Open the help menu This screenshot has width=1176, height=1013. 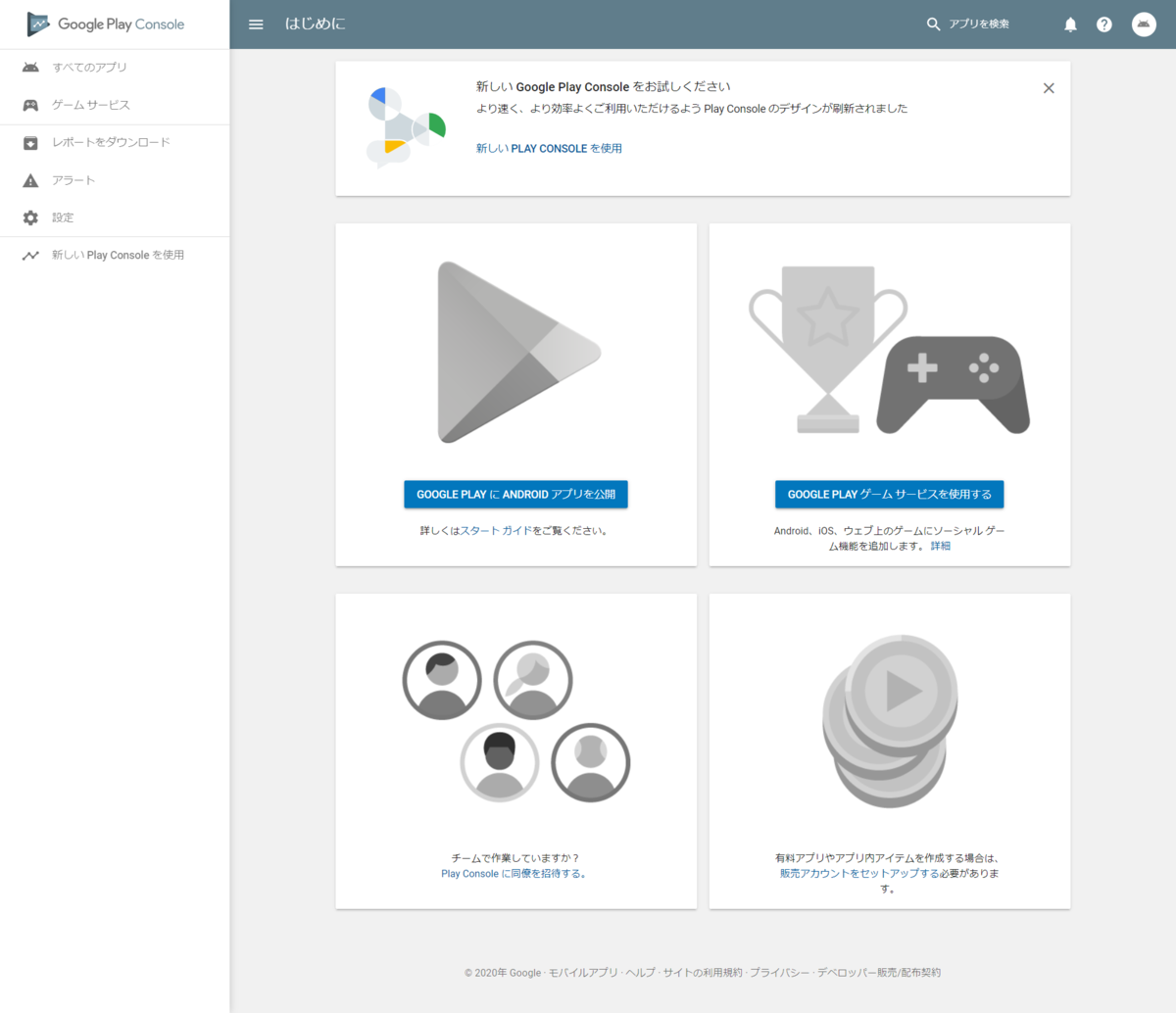pos(1104,24)
